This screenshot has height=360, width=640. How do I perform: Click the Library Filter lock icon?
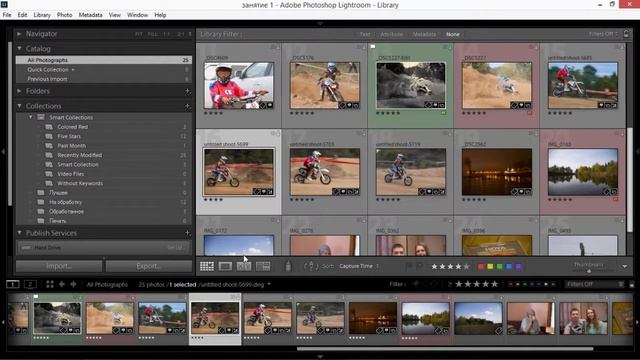[626, 34]
